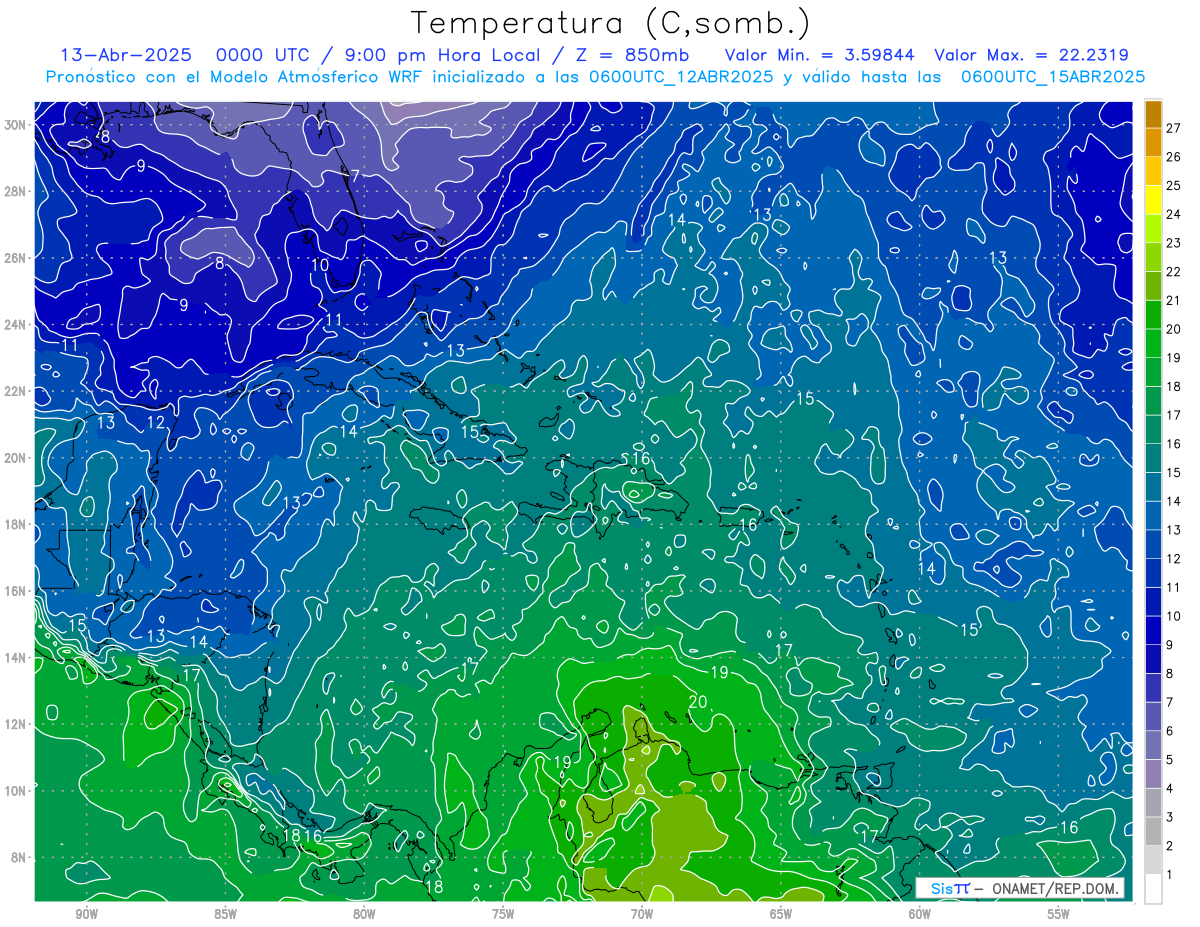Click the valid-until time '0600UTC_15ABR2025'
Image resolution: width=1200 pixels, height=927 pixels.
point(1053,76)
